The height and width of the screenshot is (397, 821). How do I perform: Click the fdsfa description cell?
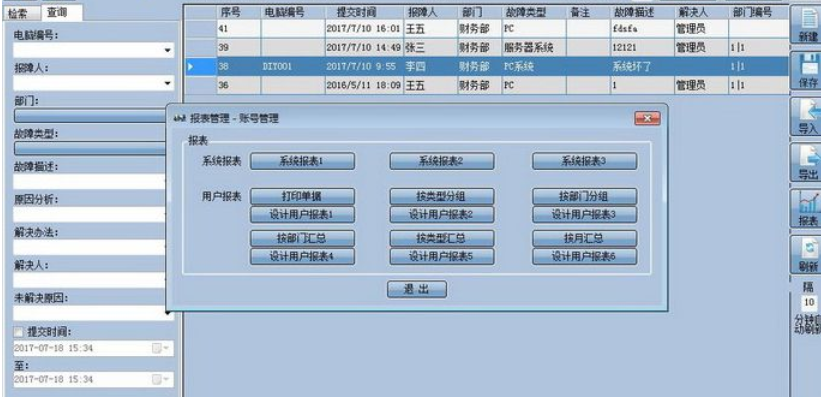(642, 29)
